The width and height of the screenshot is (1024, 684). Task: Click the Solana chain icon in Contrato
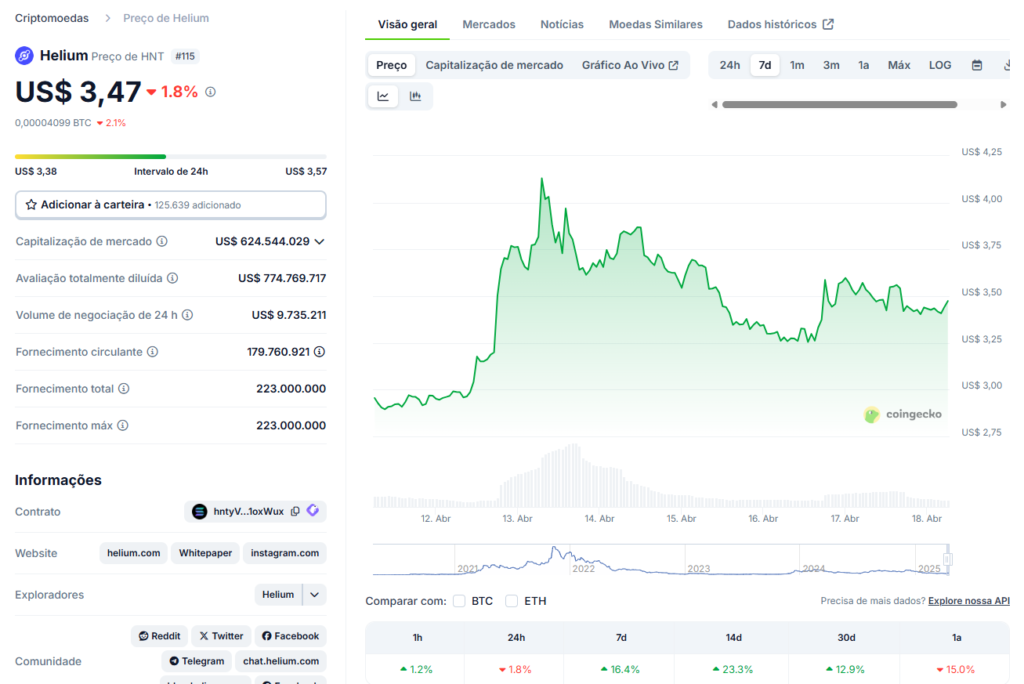click(199, 511)
